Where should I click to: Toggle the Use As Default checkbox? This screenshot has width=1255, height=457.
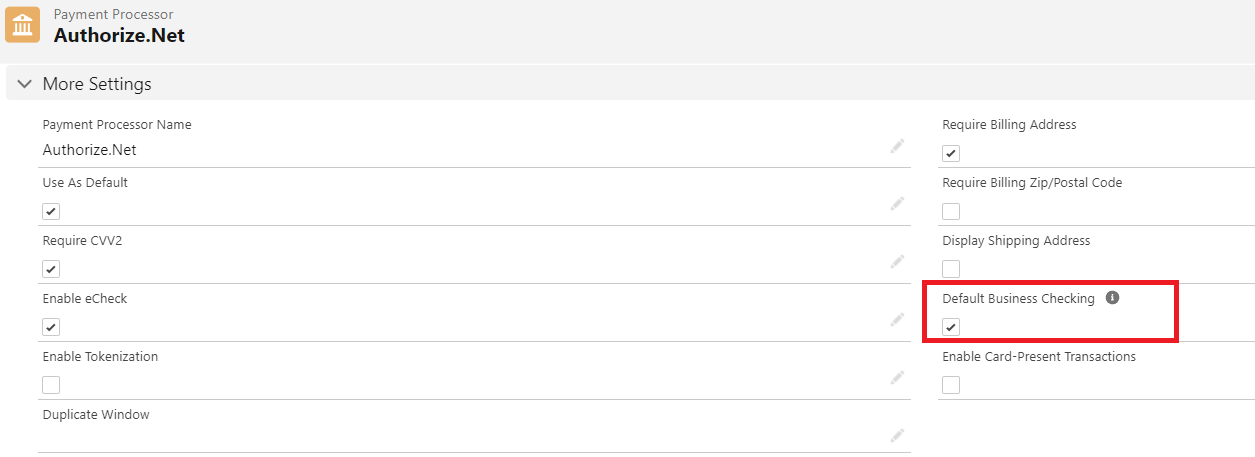51,211
